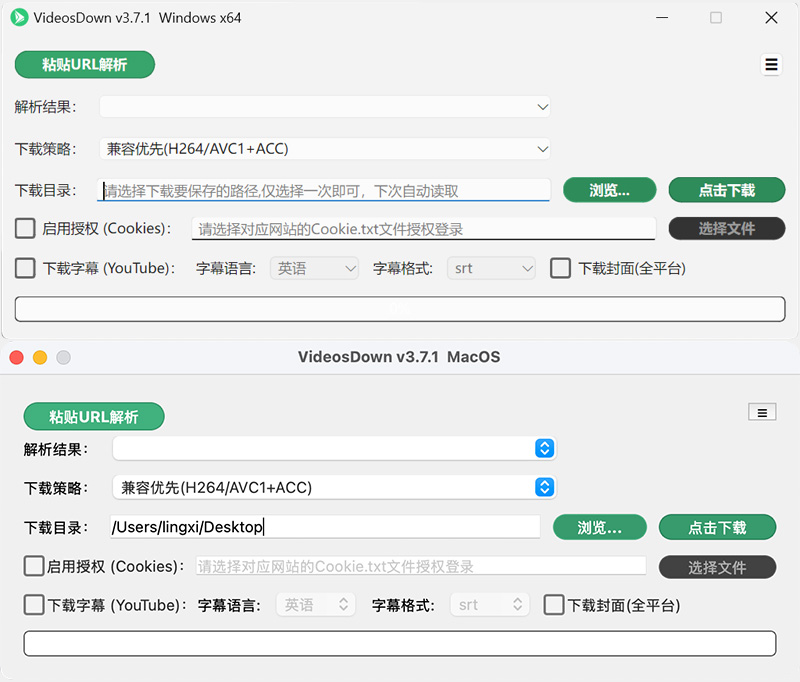
Task: Open 字幕格式 srt dropdown in the MacOS window
Action: point(490,605)
